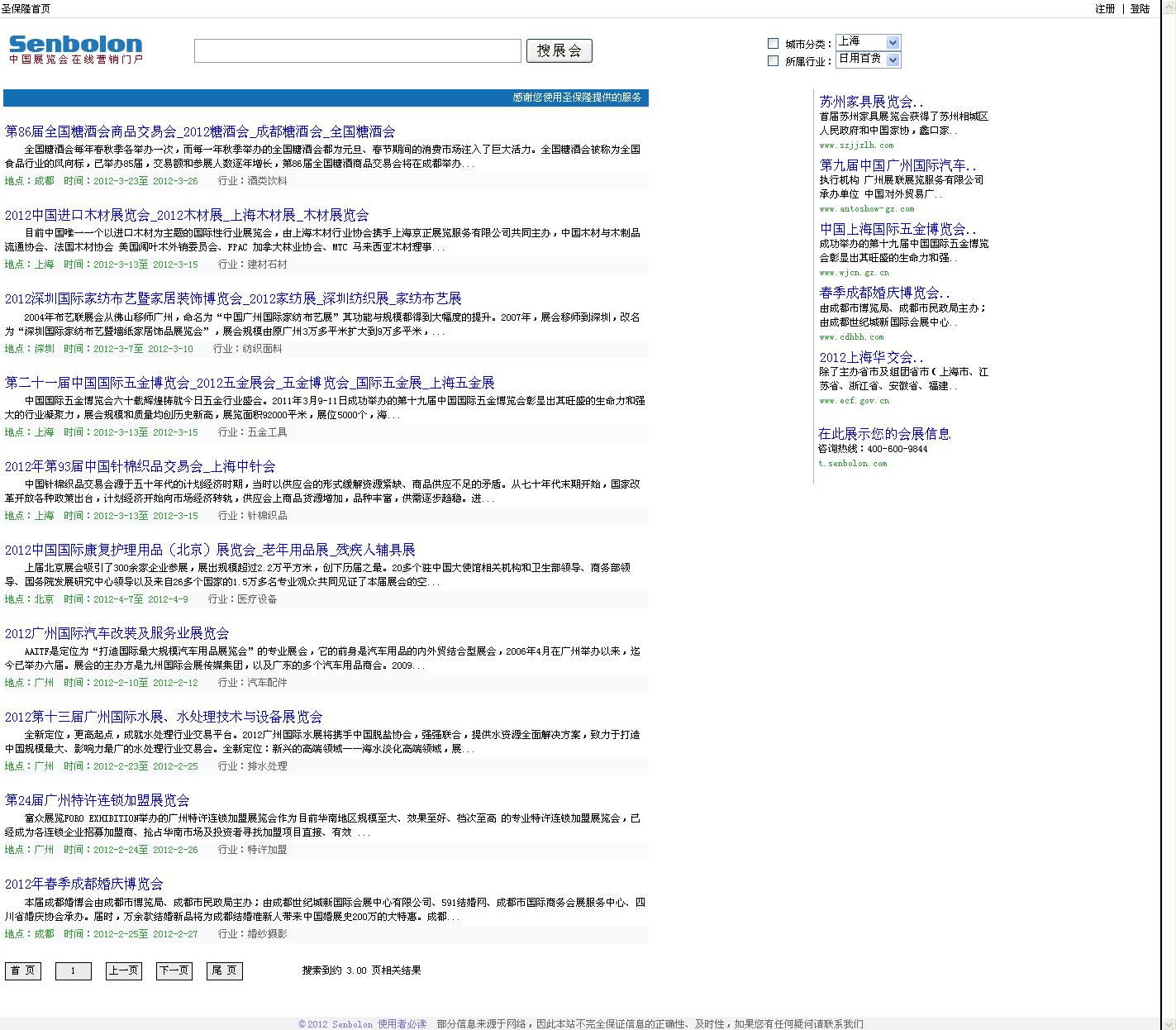Image resolution: width=1176 pixels, height=1030 pixels.
Task: Open the 2012年春季成都婚庆博览会 result
Action: [x=84, y=884]
